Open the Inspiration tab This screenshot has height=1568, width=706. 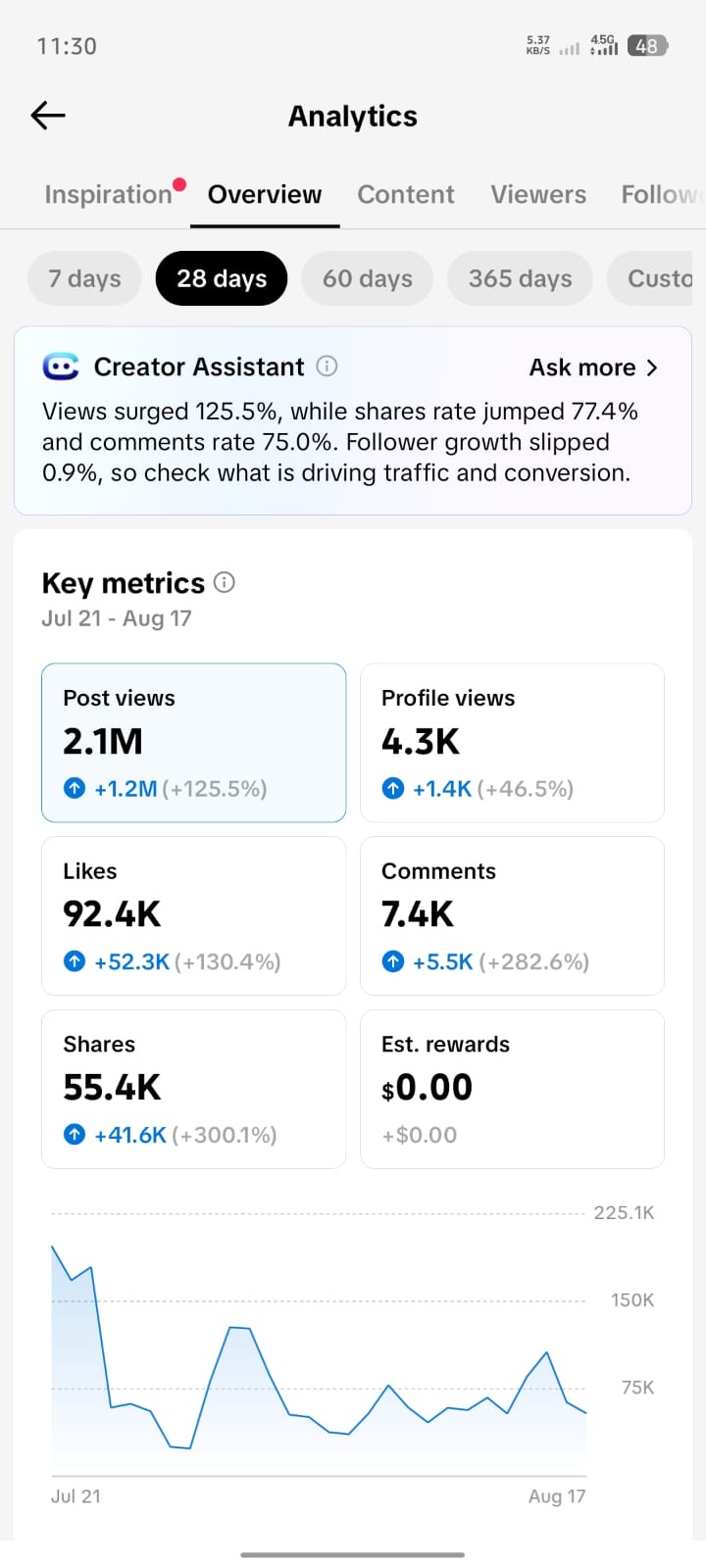109,194
